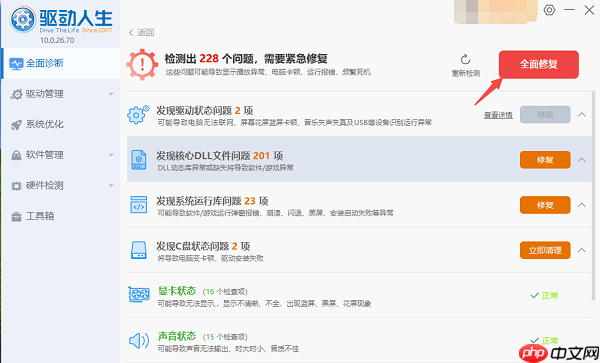Click the red 全面修复 button
This screenshot has width=600, height=363.
tap(538, 64)
